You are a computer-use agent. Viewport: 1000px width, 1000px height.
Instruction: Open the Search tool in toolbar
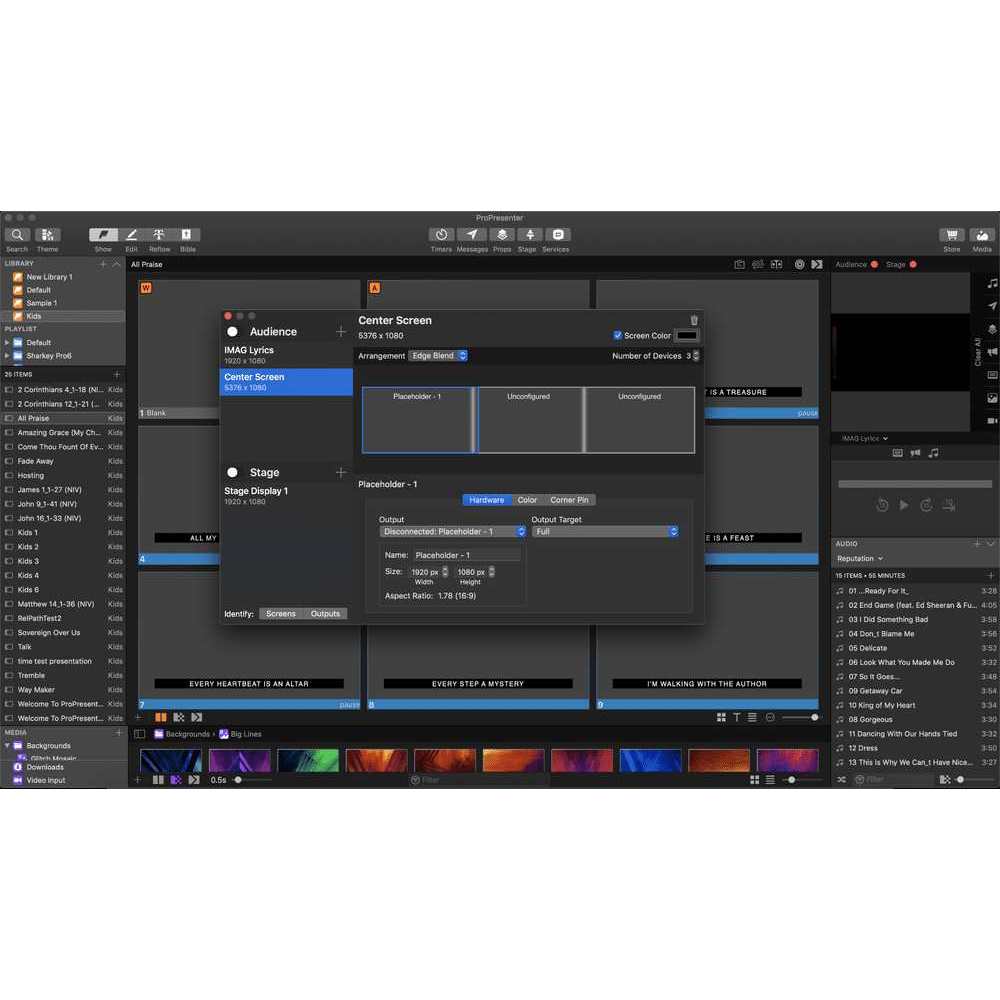(x=17, y=235)
